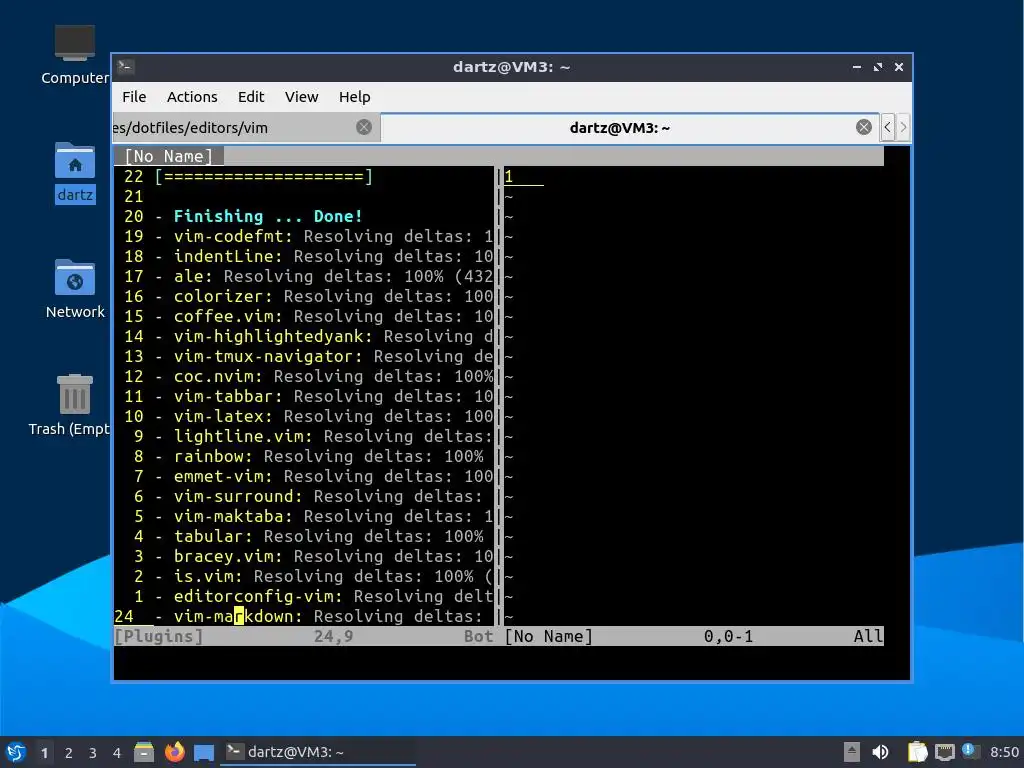Switch to workspace 1
Screen dimensions: 1024x768
(44, 753)
